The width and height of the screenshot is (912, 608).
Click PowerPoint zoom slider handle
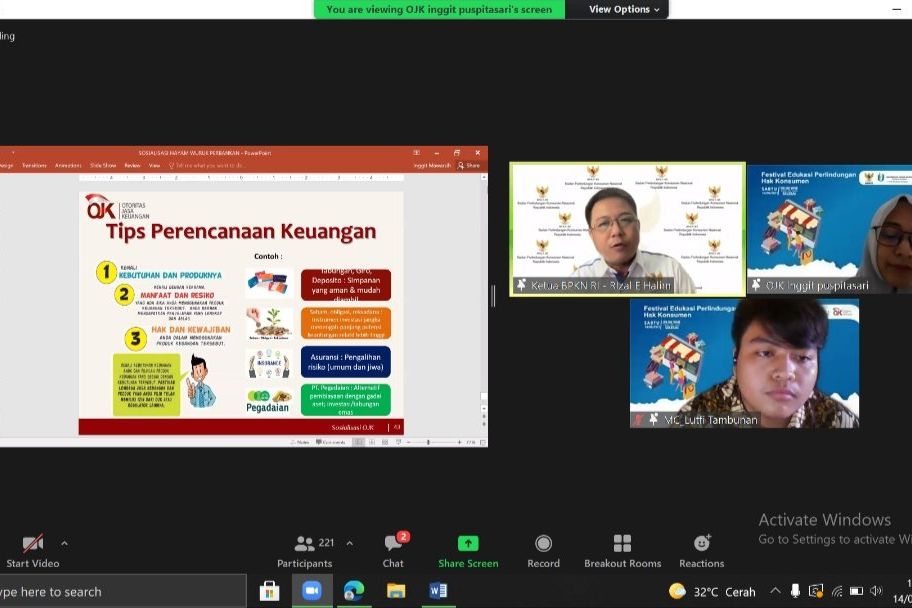pos(429,443)
